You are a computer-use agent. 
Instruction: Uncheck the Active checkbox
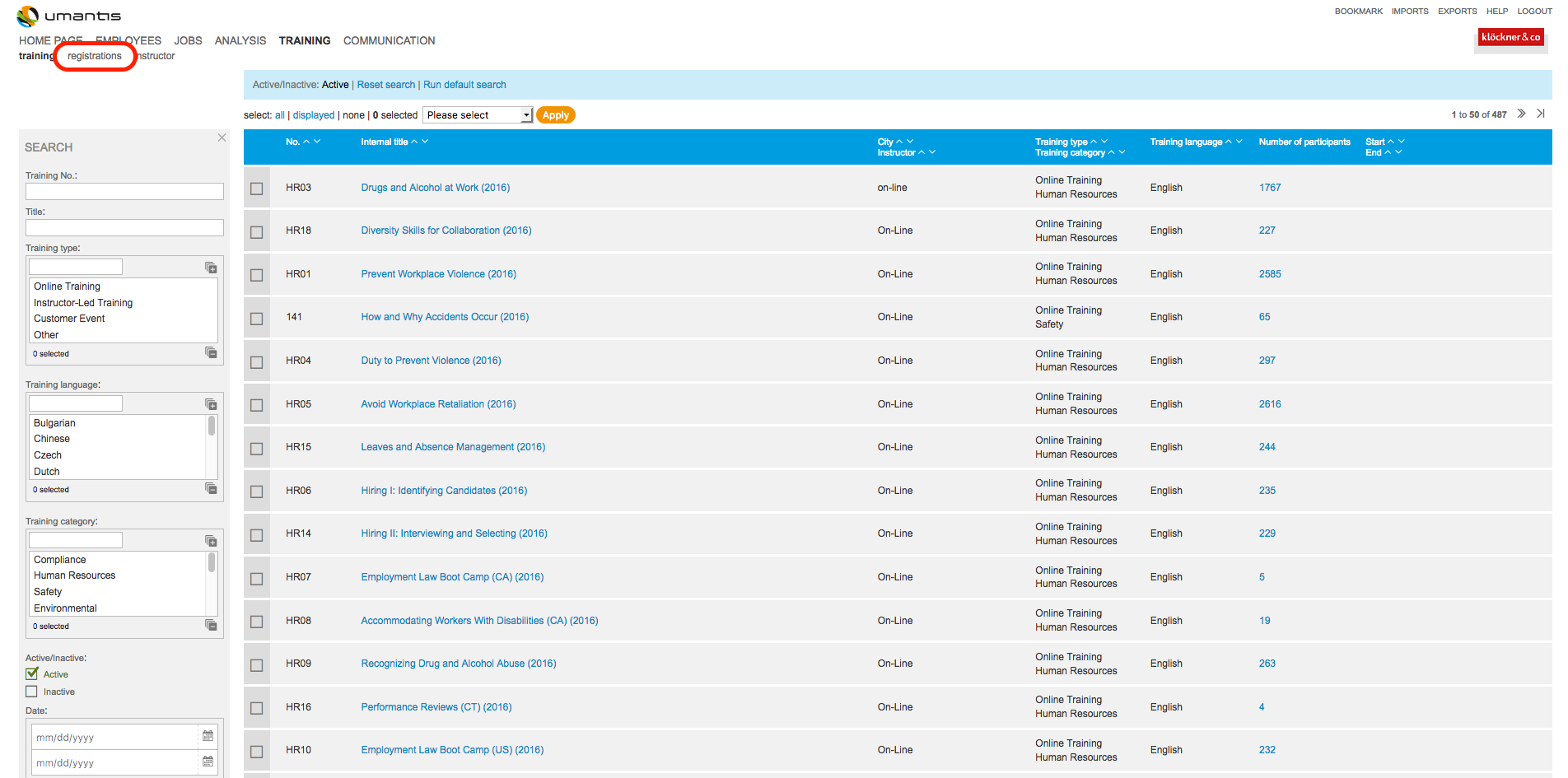click(31, 673)
